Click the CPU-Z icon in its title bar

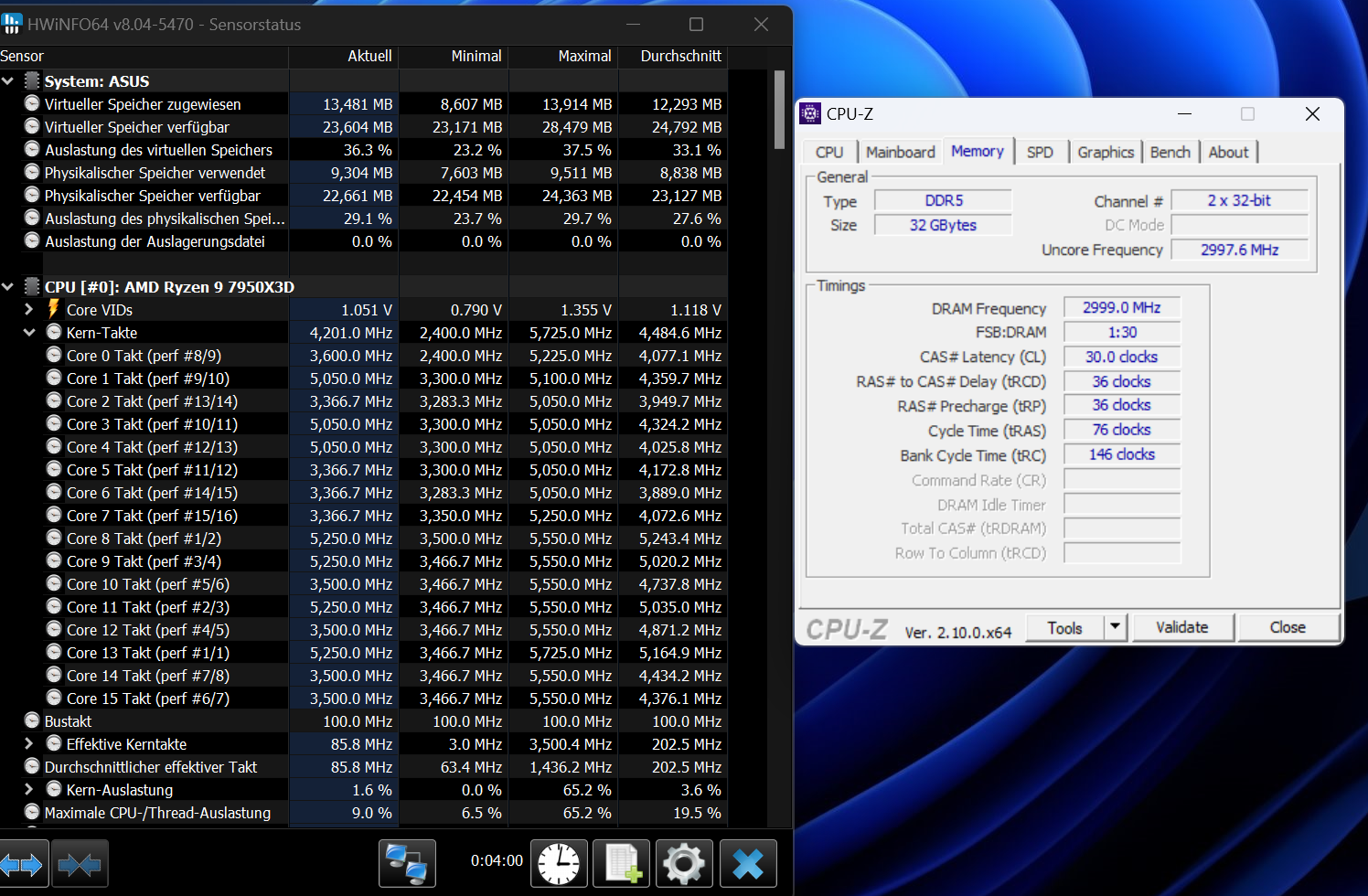coord(809,113)
